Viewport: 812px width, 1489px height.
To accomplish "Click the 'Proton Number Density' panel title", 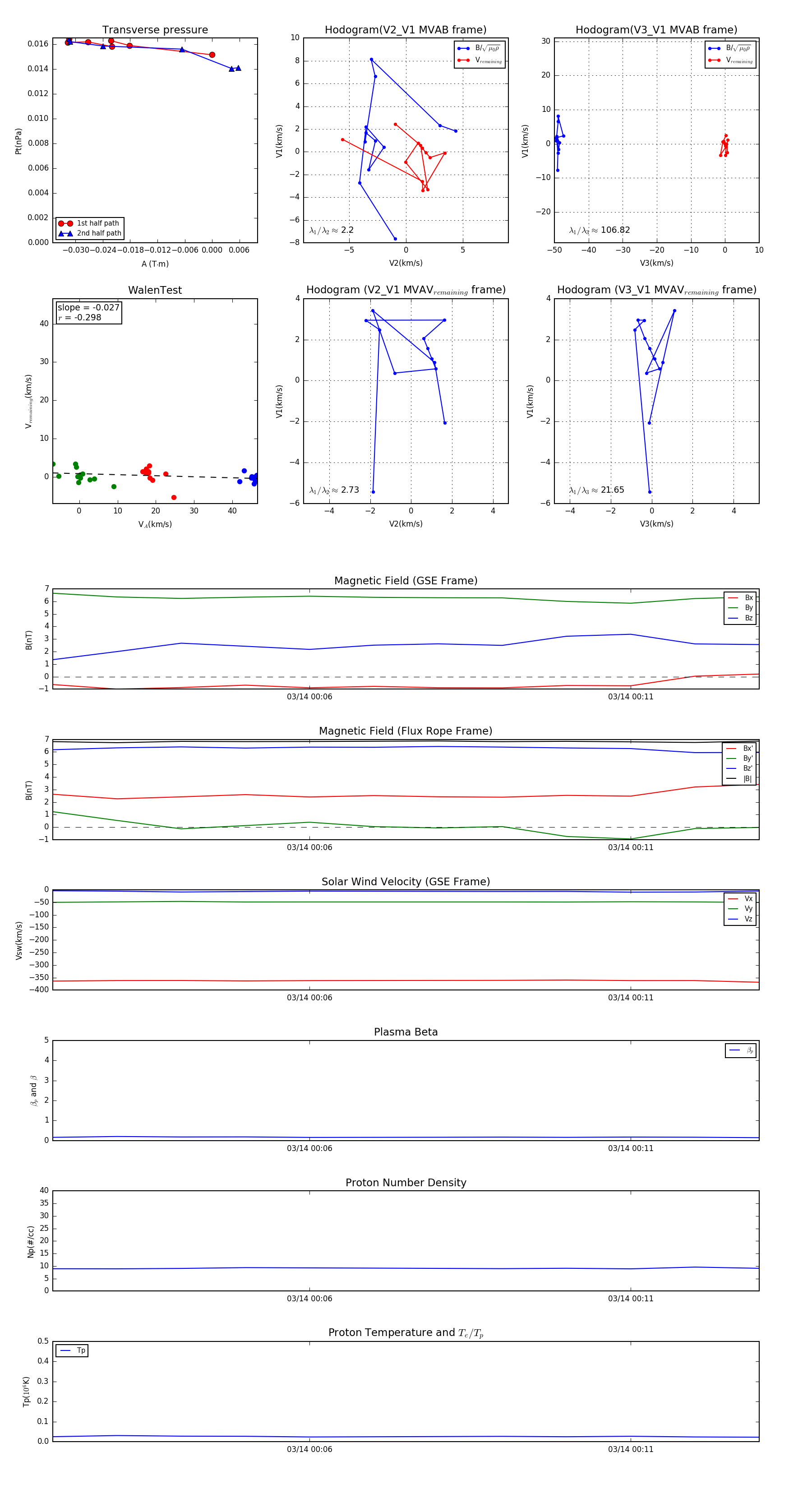I will click(406, 1183).
